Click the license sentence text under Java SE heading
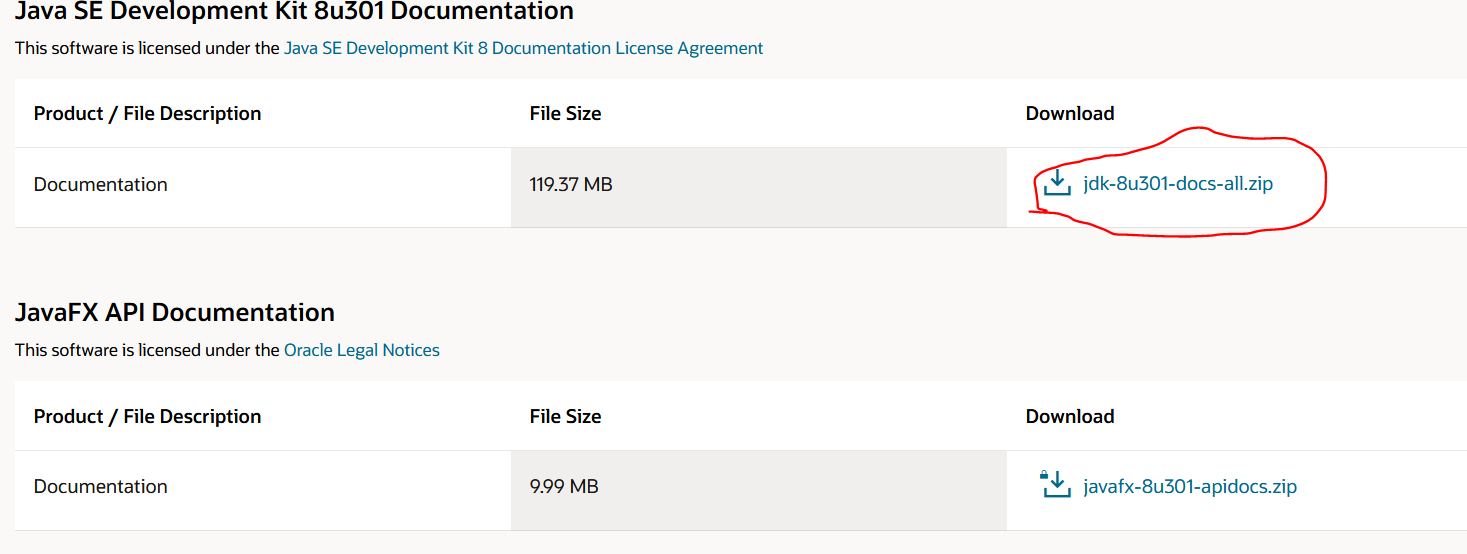Viewport: 1467px width, 554px height. click(x=147, y=48)
